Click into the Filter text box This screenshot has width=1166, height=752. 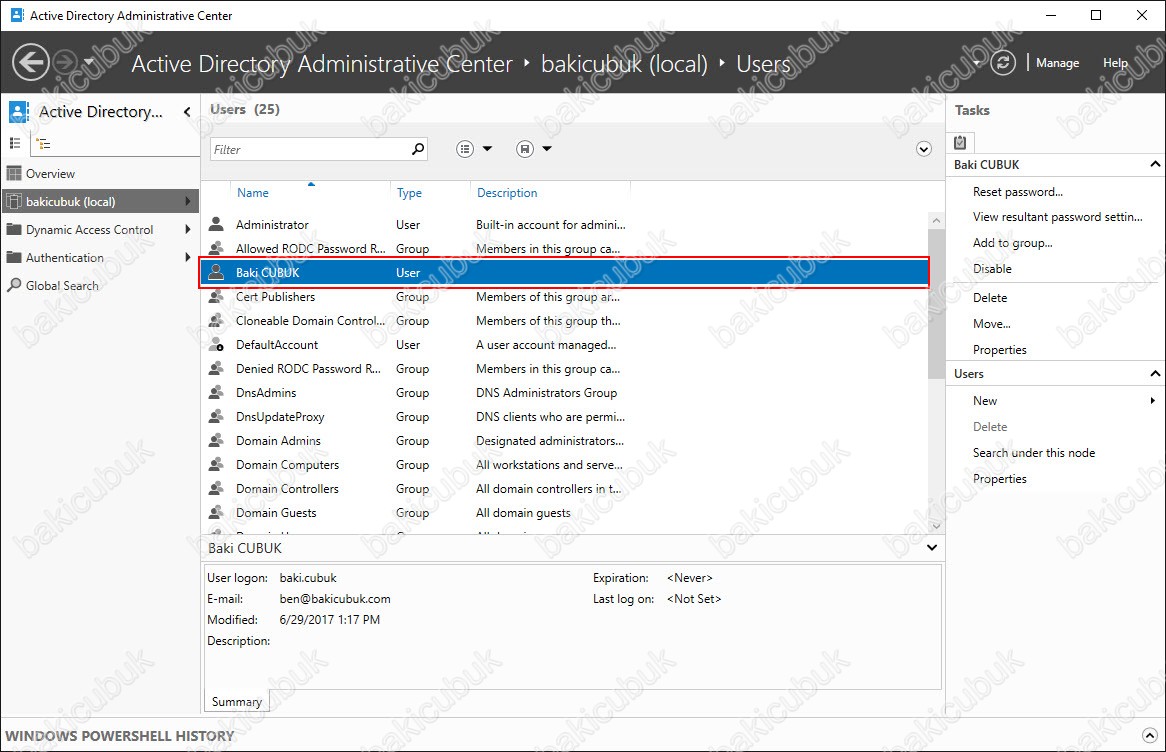point(309,150)
